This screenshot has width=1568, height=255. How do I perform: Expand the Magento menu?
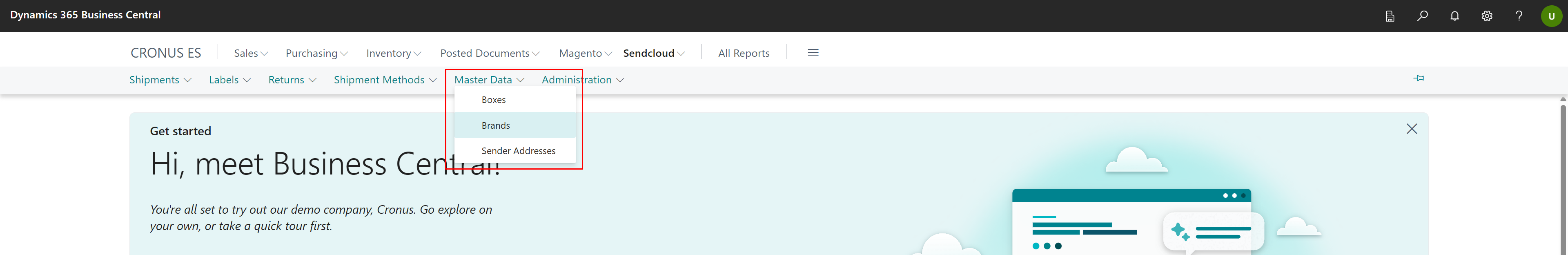pos(585,53)
